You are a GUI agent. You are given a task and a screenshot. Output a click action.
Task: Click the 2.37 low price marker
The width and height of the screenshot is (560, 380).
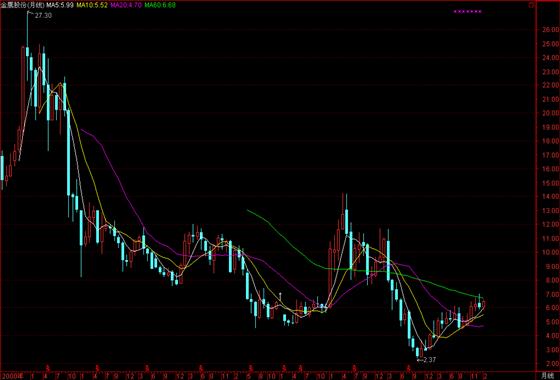point(429,360)
